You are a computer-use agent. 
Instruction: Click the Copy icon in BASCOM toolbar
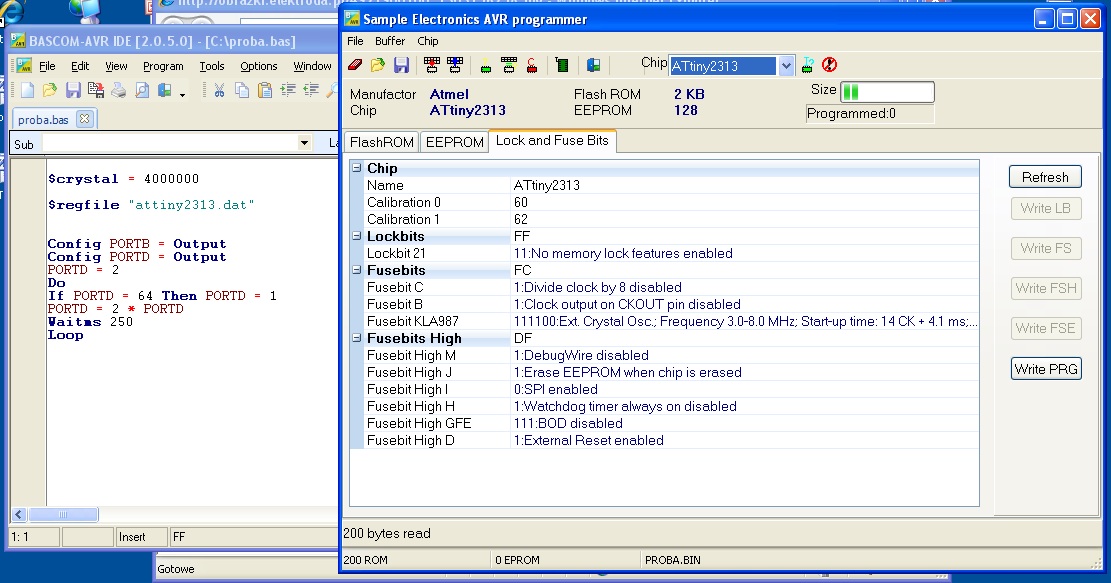coord(242,90)
